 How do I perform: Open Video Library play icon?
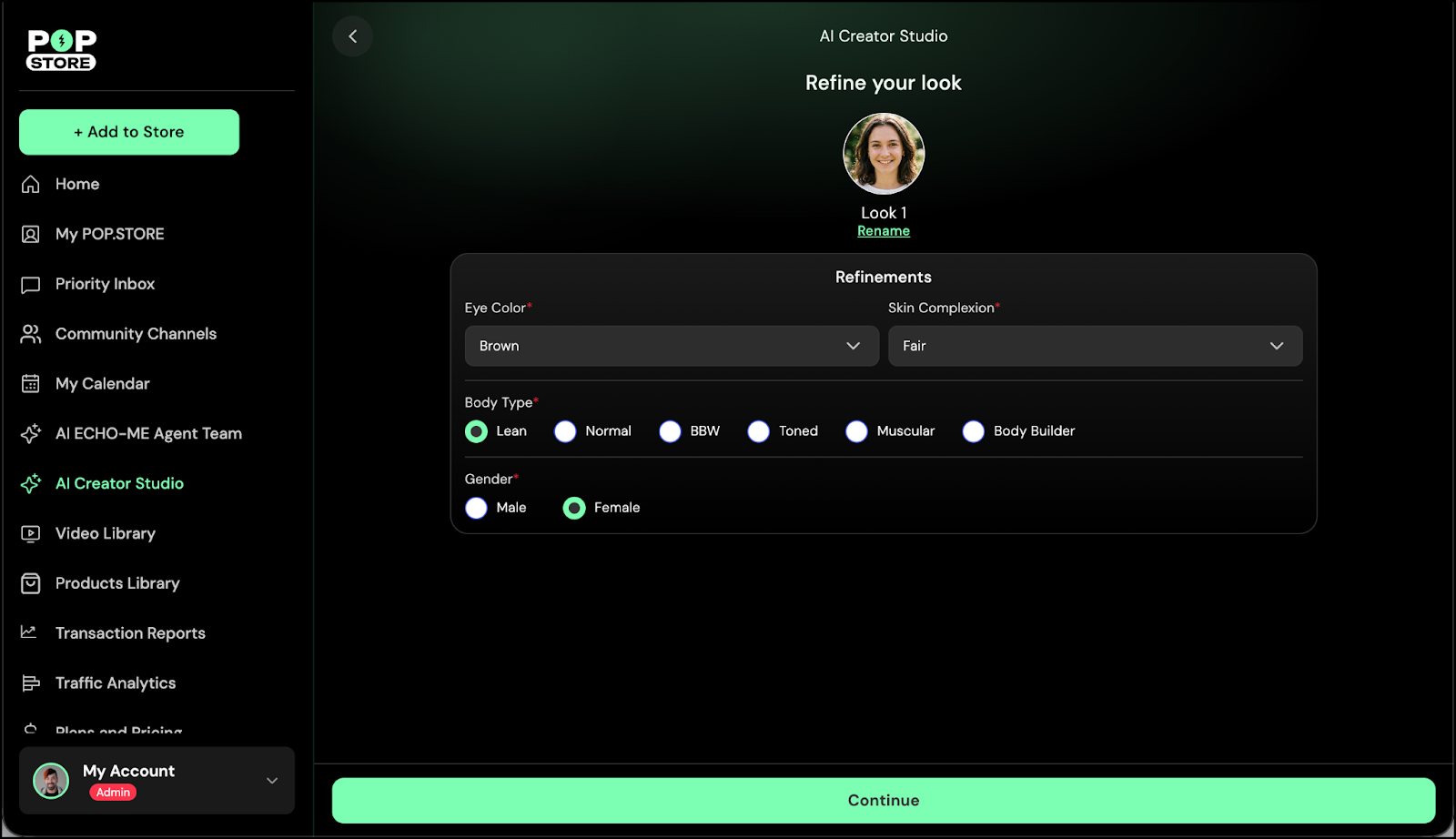click(31, 534)
